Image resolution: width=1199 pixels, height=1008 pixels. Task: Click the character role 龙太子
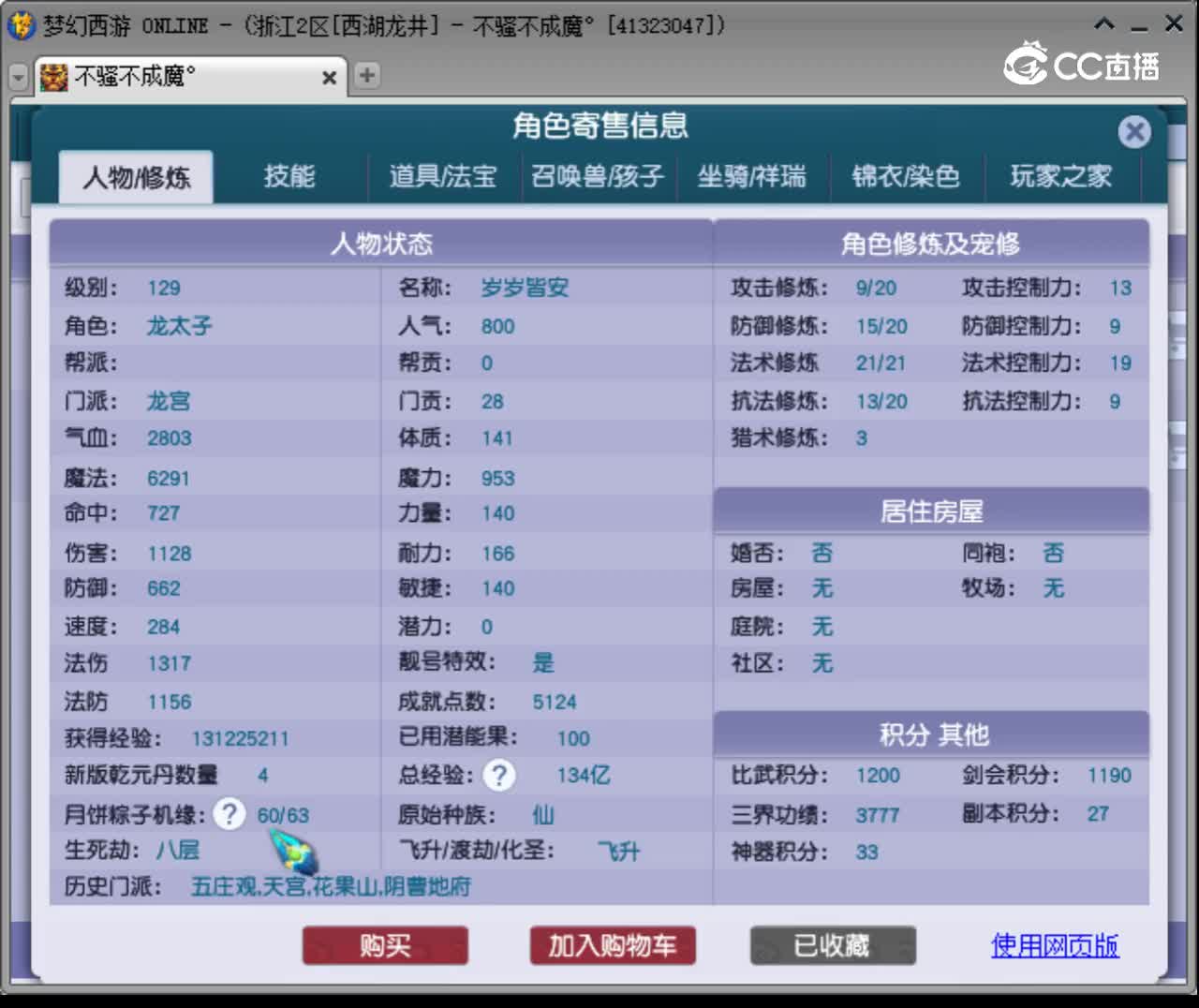coord(179,326)
